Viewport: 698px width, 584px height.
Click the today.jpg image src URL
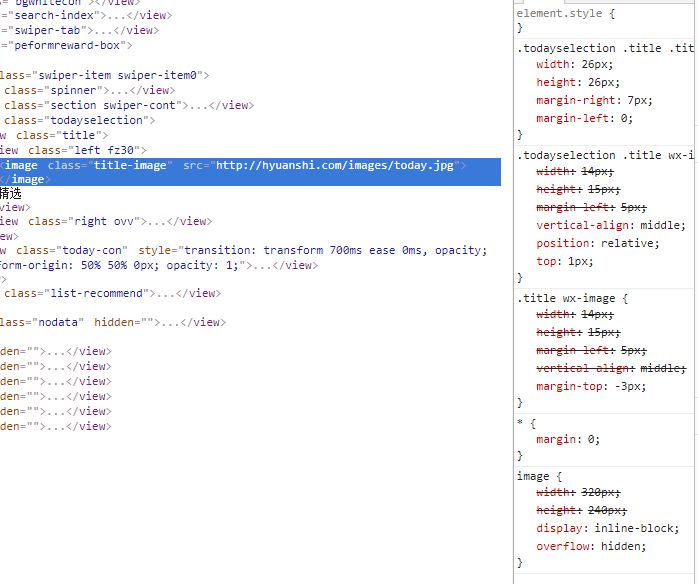335,165
